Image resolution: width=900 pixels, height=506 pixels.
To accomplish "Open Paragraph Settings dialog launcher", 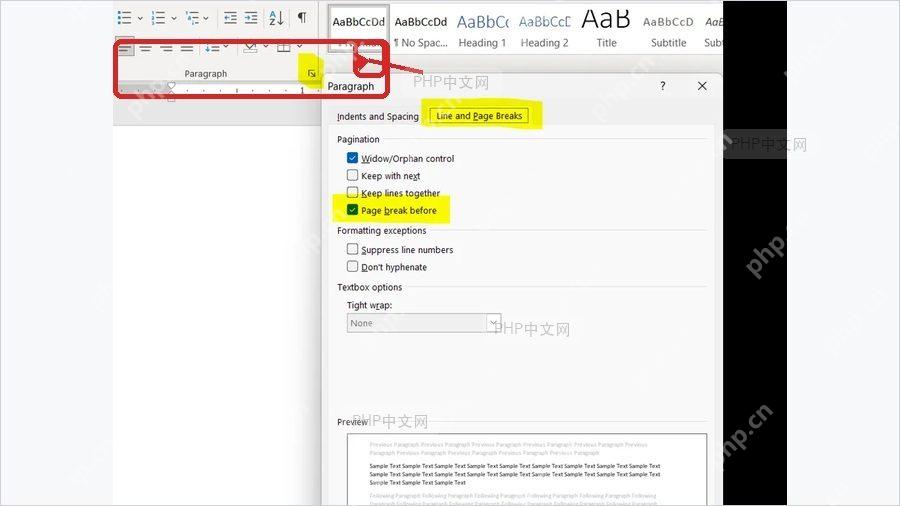I will coord(311,73).
